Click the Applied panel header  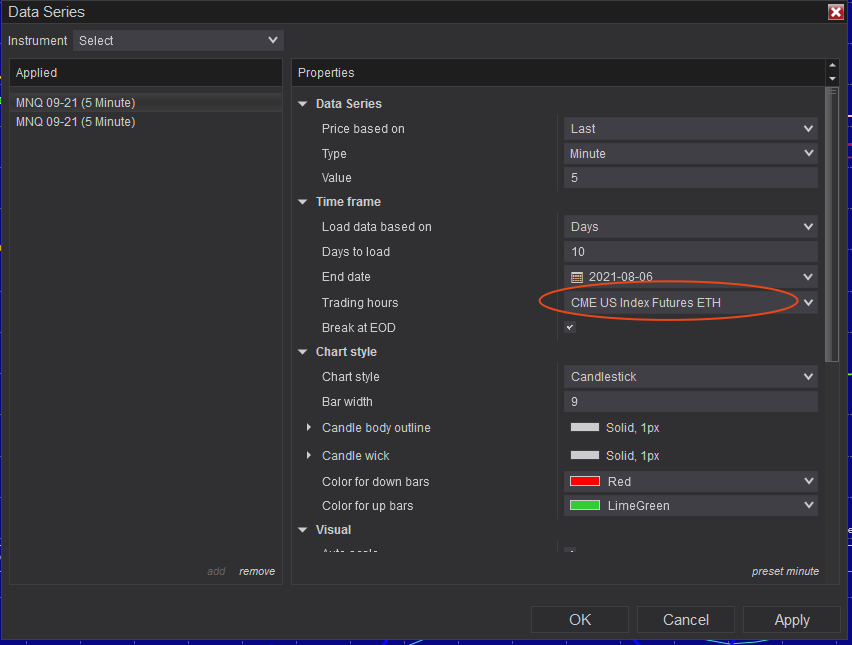tap(146, 73)
